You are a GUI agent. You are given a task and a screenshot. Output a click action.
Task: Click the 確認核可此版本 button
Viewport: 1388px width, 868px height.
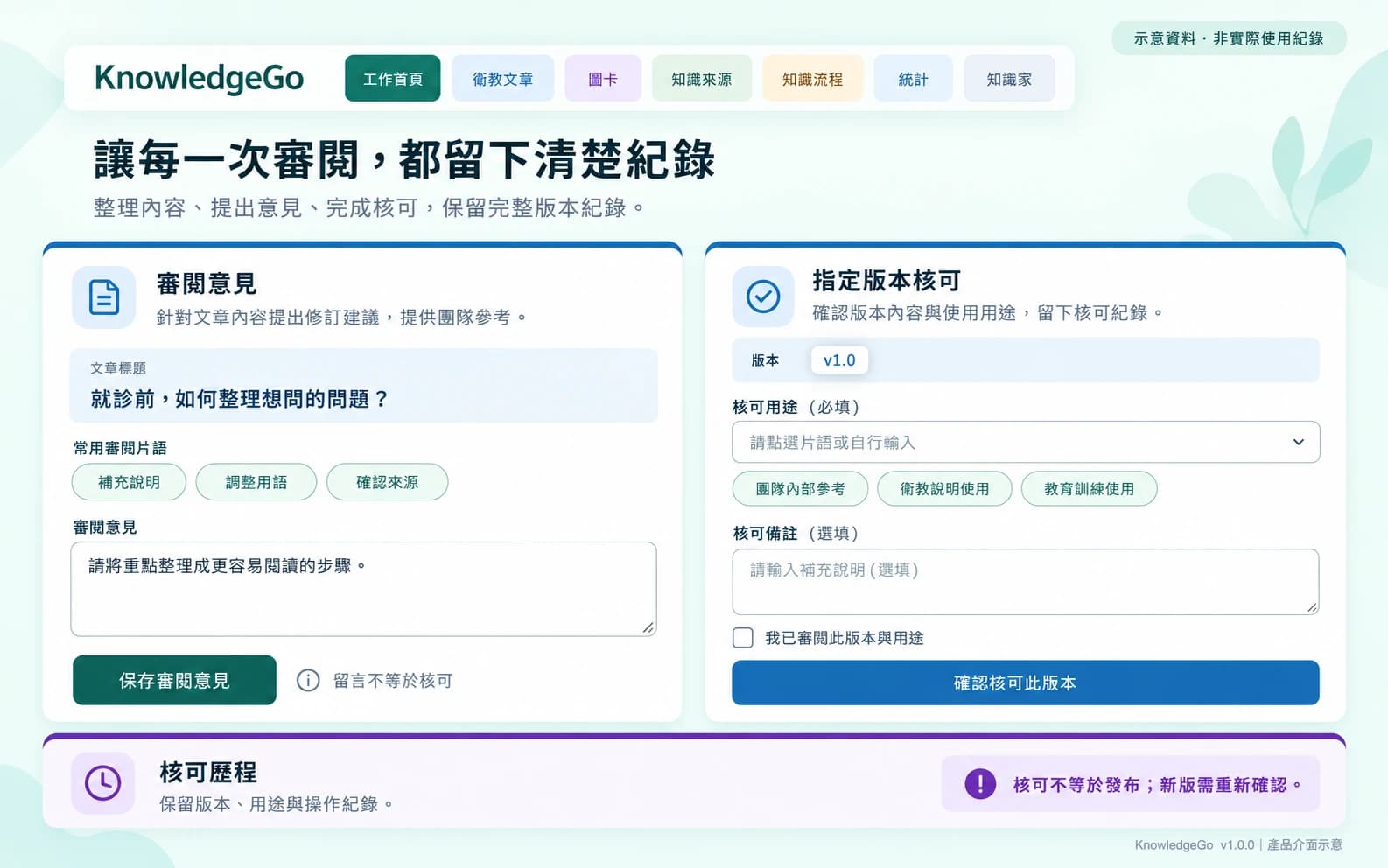tap(1026, 682)
